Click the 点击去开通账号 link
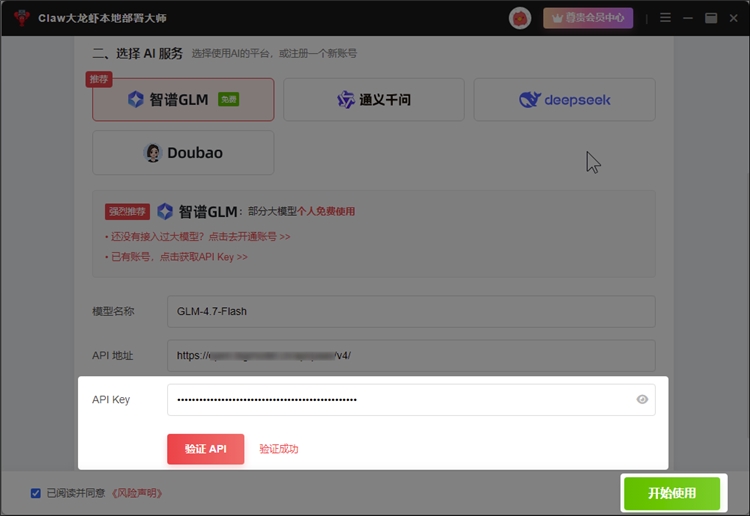 [x=249, y=237]
